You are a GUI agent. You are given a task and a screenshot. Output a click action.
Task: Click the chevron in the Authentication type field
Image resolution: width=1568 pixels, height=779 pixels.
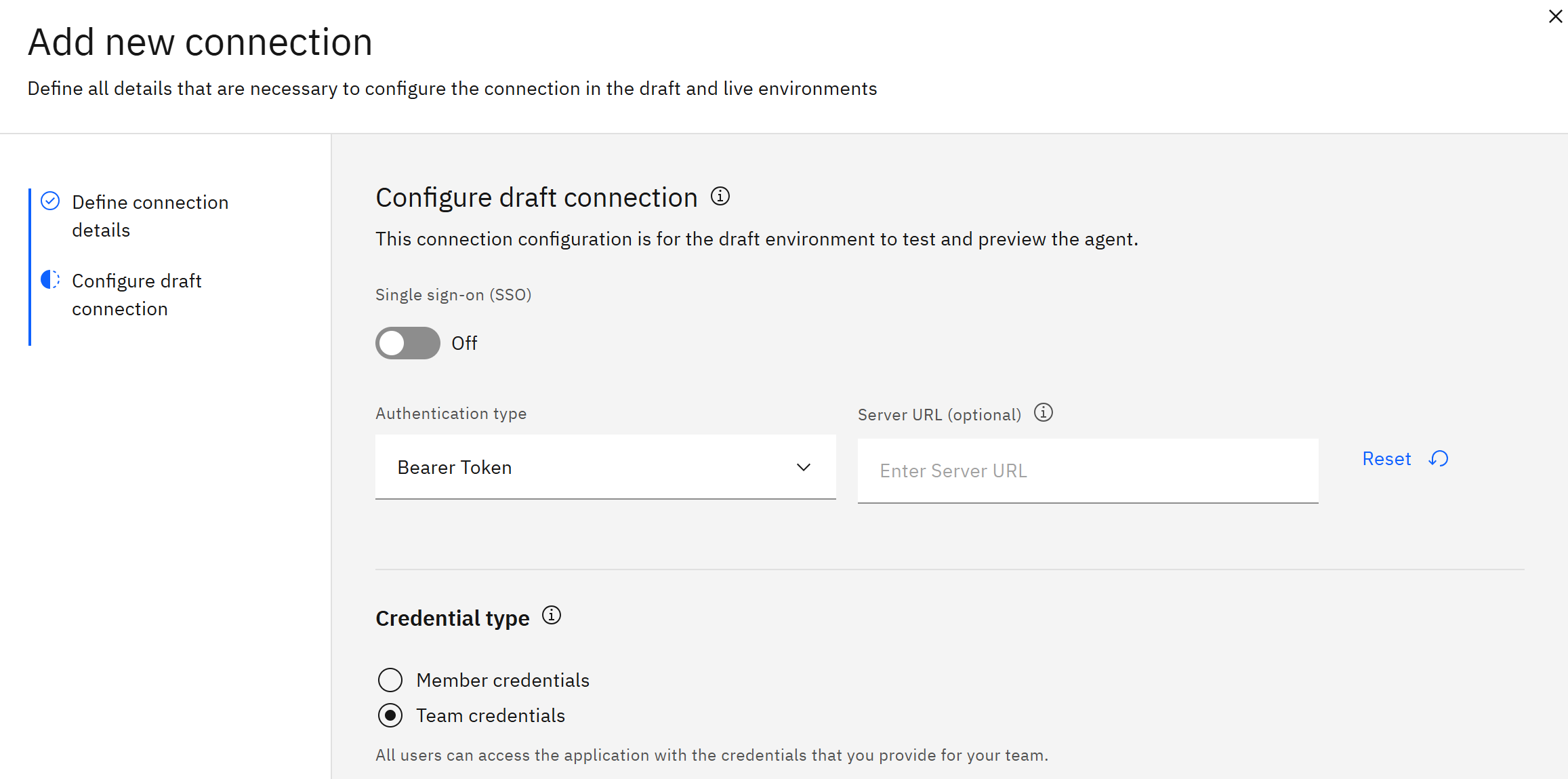point(804,467)
